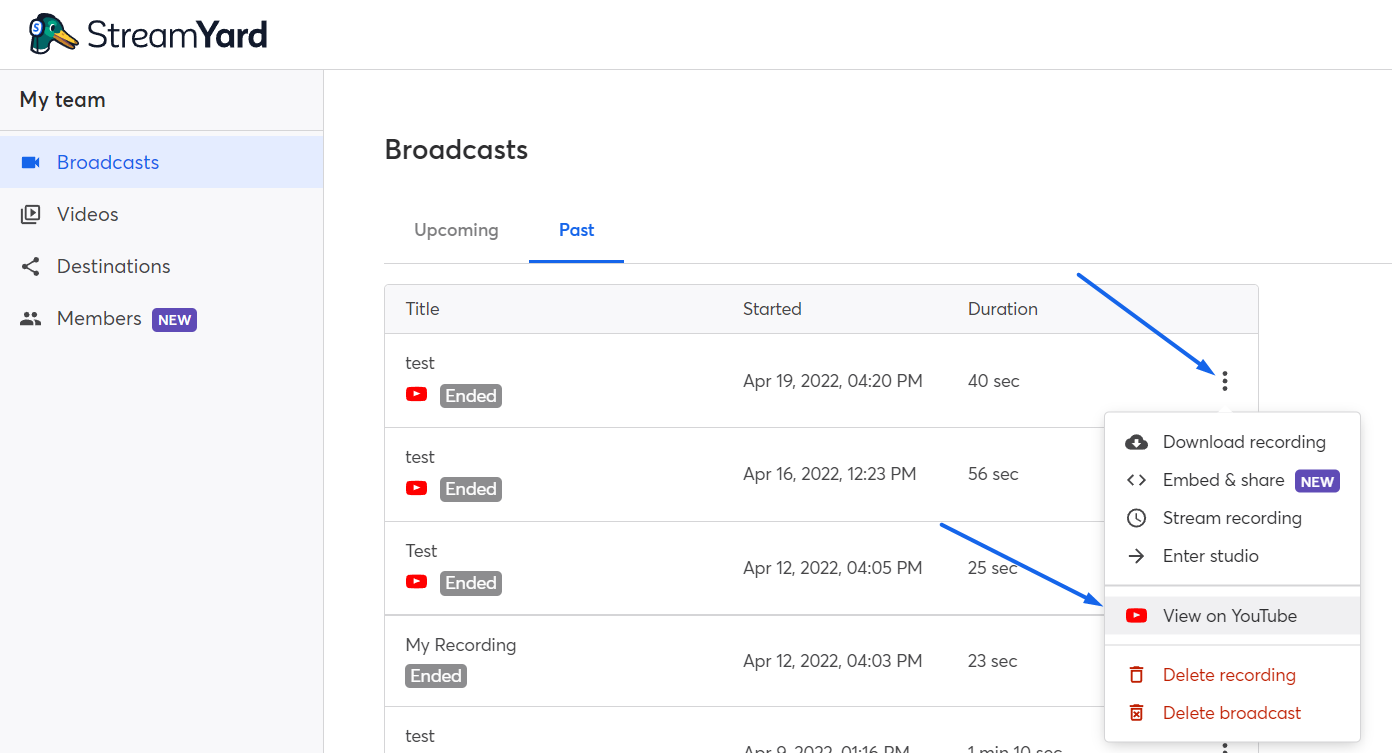
Task: Select the Past tab
Action: (x=577, y=230)
